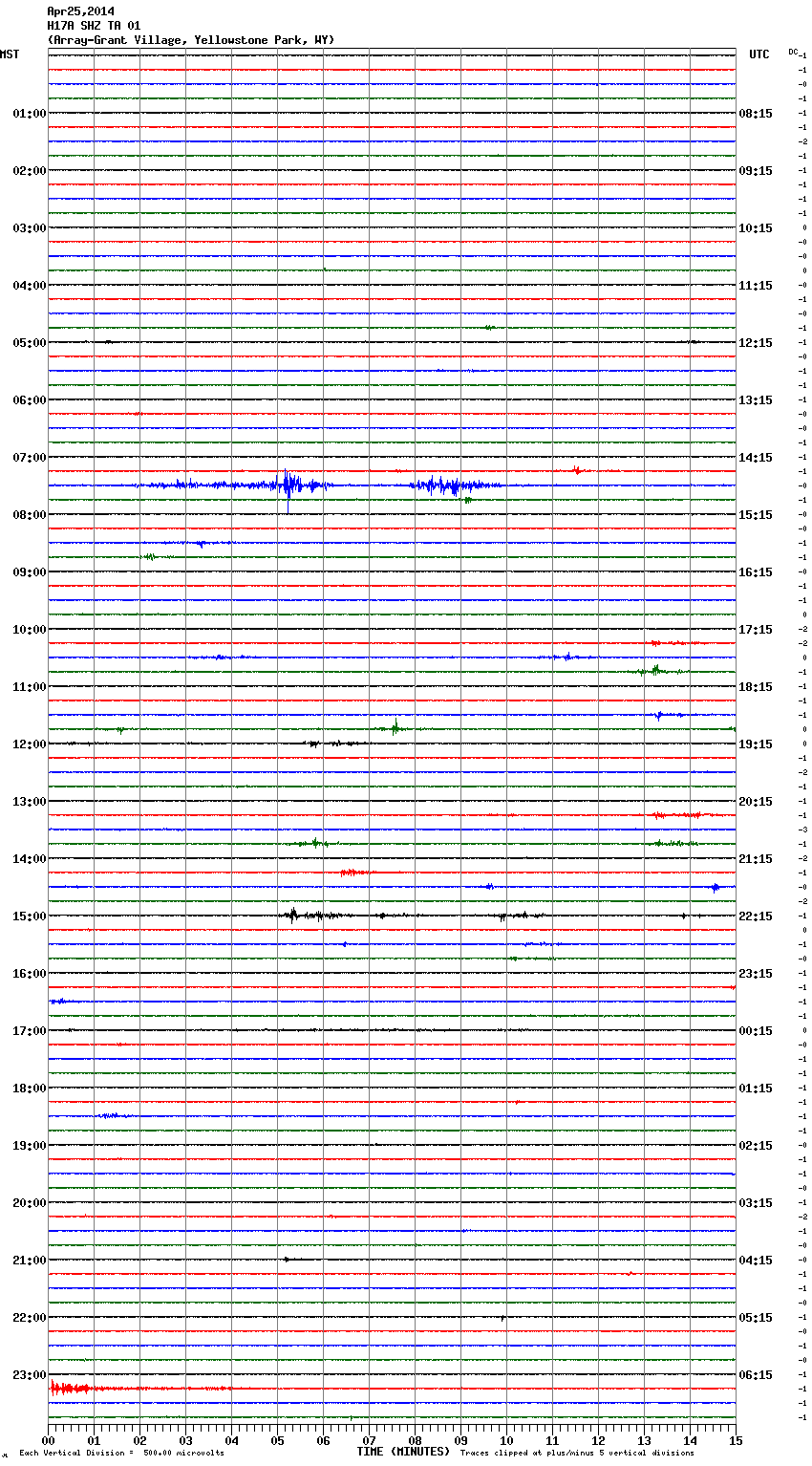The height and width of the screenshot is (1466, 812).
Task: Select the 21:00 MST time label
Action: (29, 1261)
